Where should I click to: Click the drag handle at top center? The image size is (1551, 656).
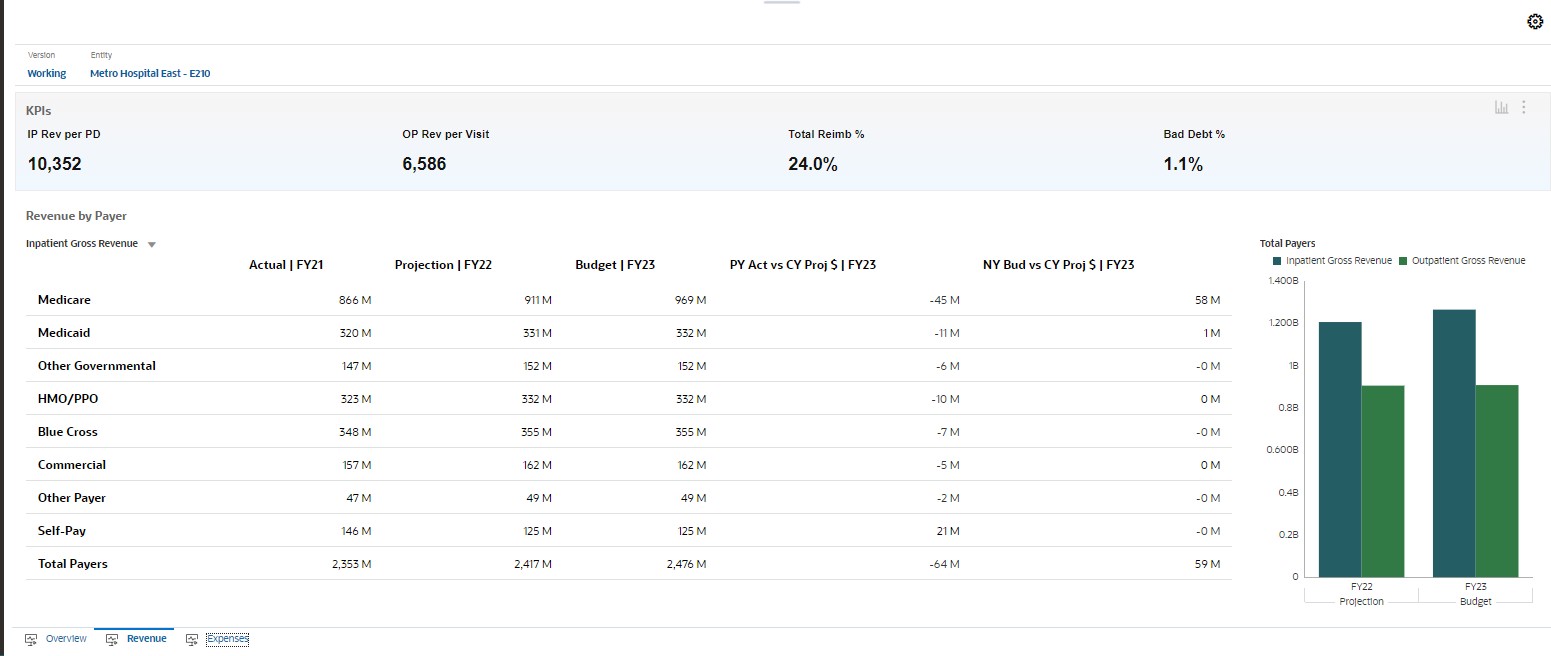782,4
